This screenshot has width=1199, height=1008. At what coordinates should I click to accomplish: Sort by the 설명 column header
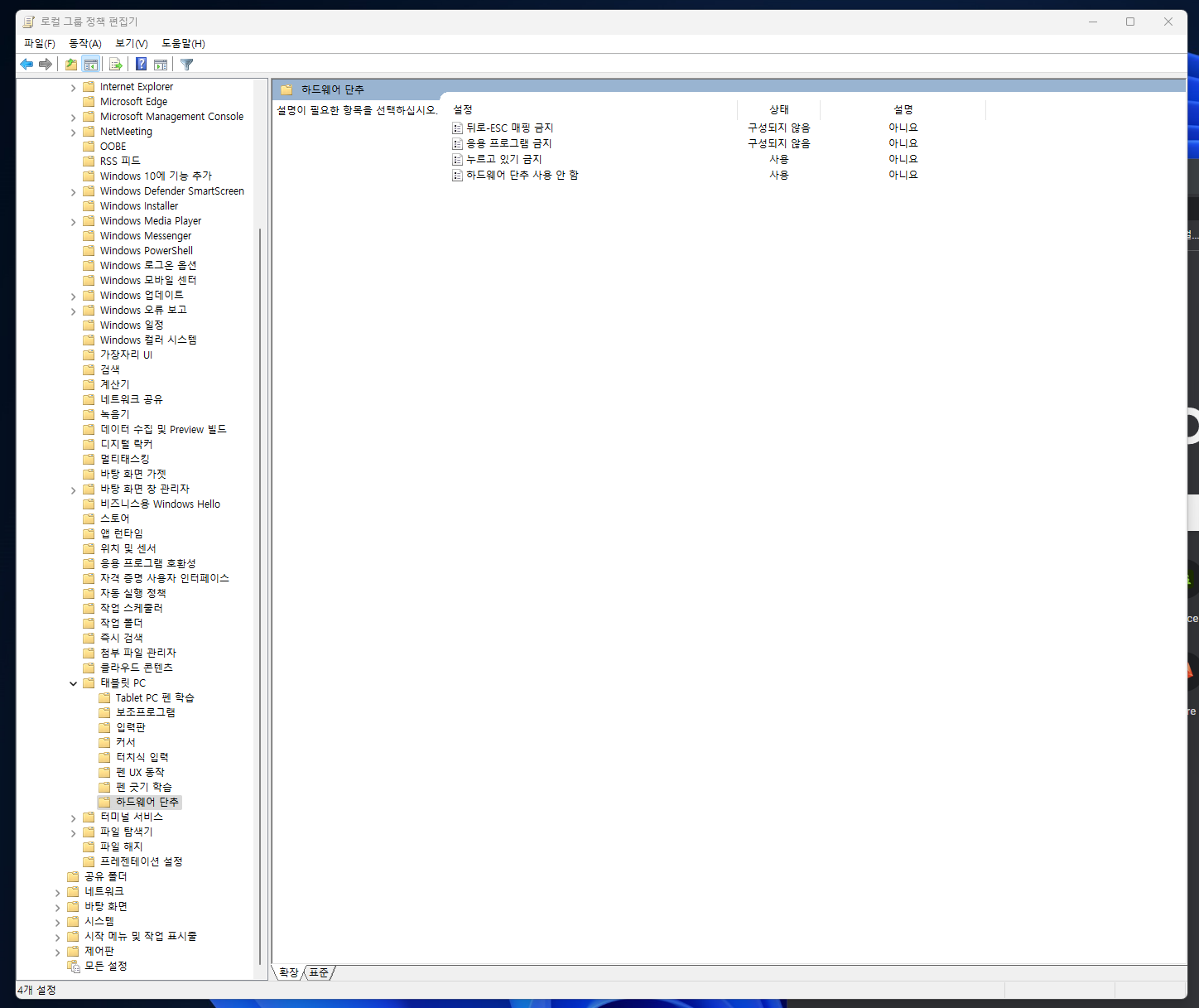903,109
